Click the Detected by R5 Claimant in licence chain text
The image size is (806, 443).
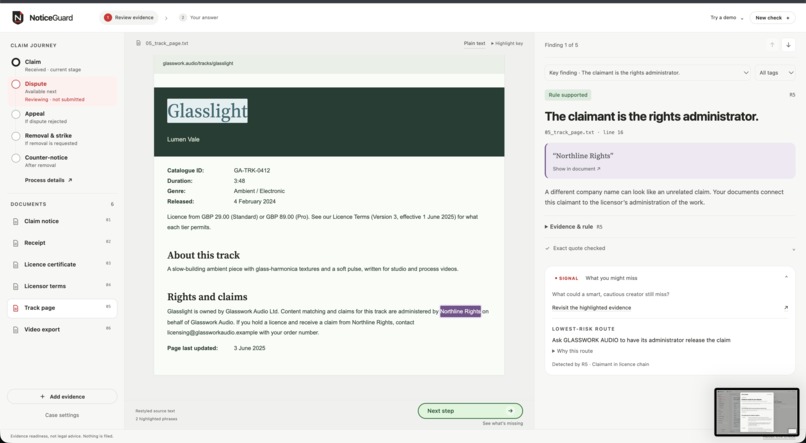[600, 364]
